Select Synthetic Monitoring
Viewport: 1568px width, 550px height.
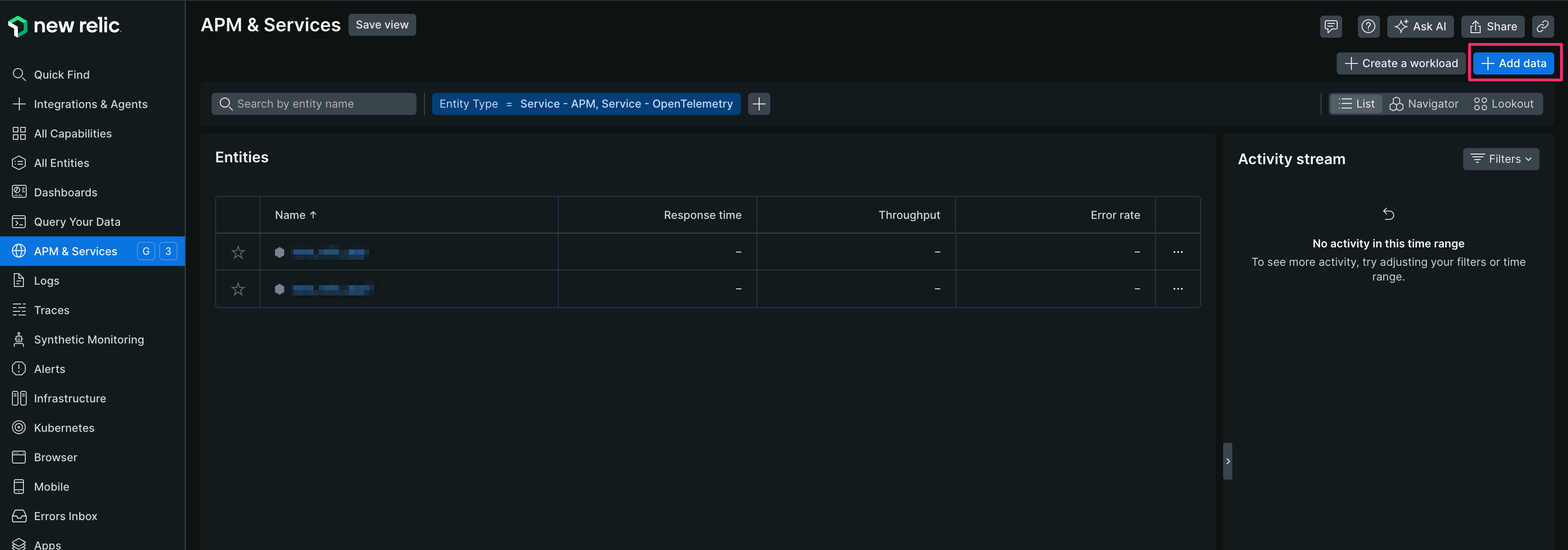(89, 339)
